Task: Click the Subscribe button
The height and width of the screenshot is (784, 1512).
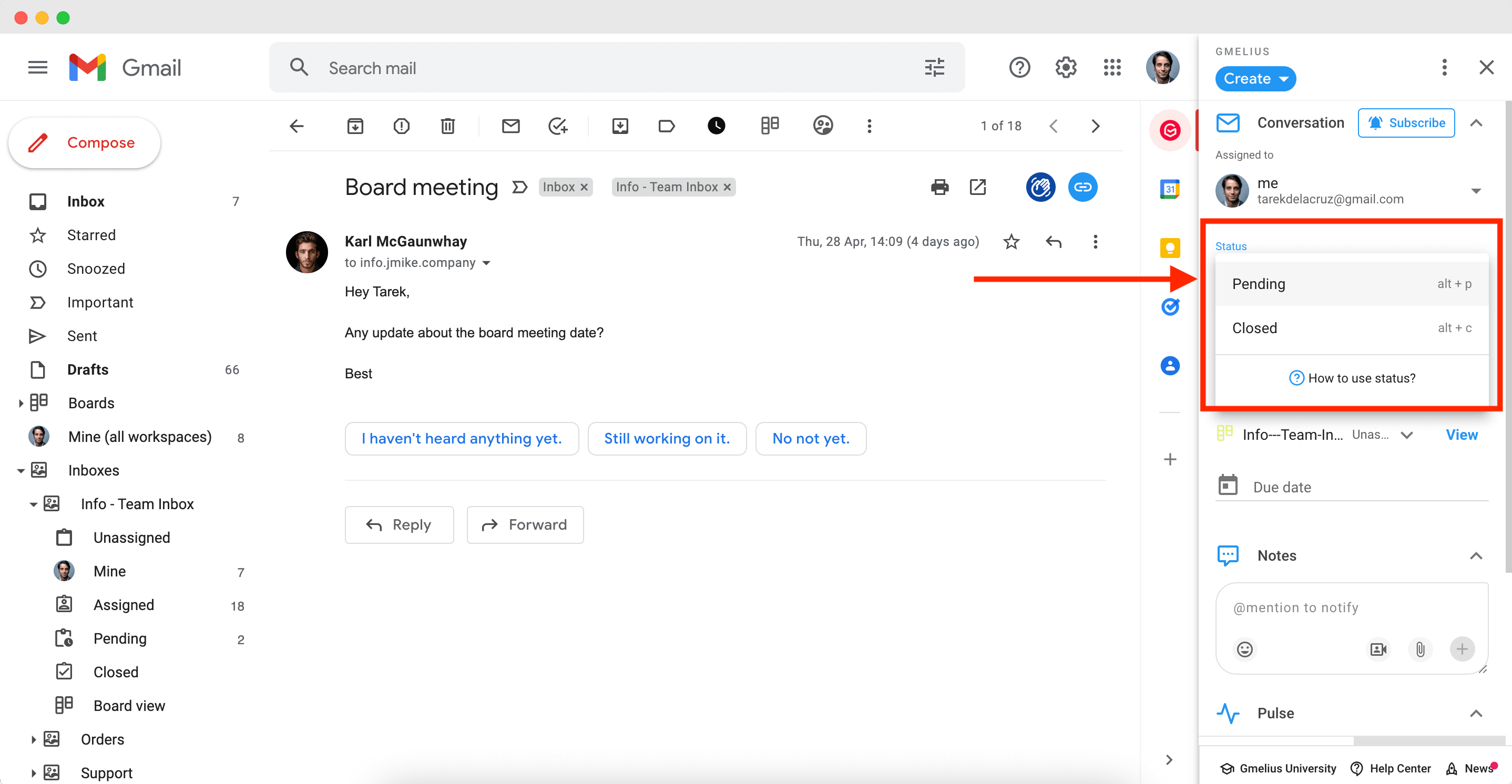Action: tap(1406, 122)
